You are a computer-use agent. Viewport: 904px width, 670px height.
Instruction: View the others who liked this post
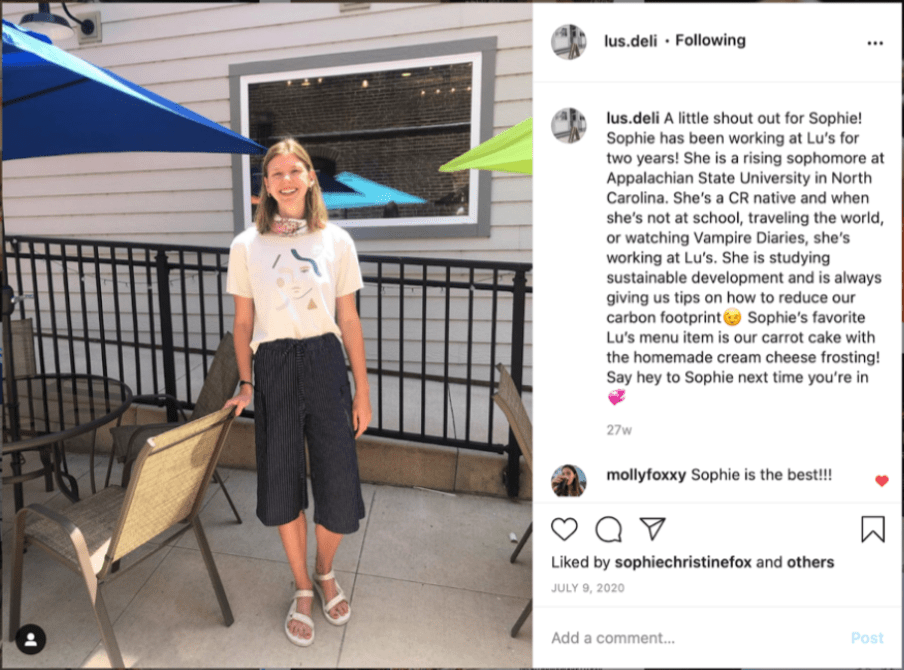coord(810,562)
